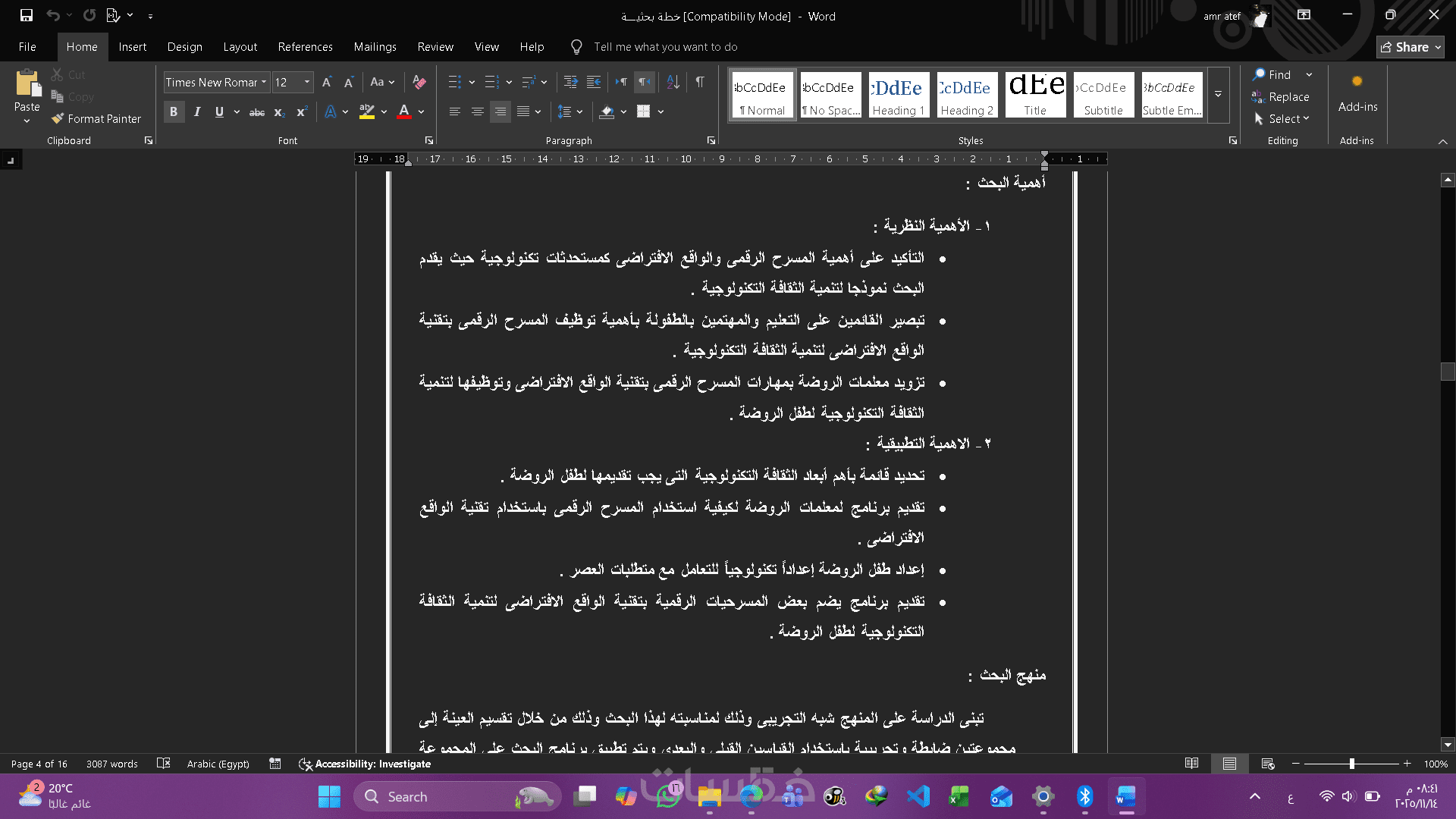Switch to Read Mode view in status bar
This screenshot has width=1456, height=819.
click(1191, 764)
